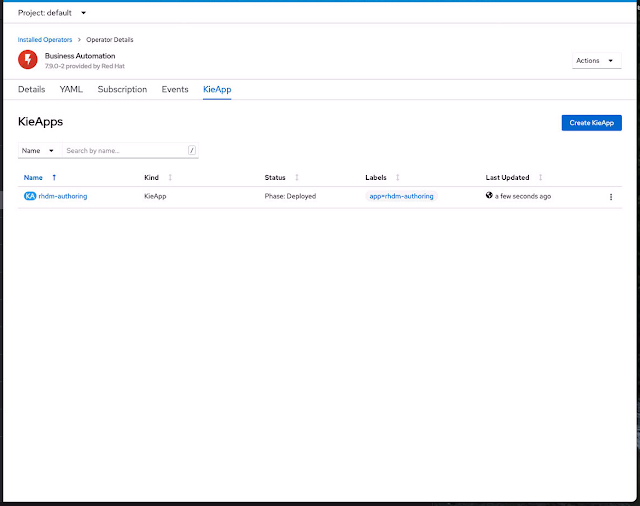Screen dimensions: 640x506
Task: Click the Name column header
Action: [33, 177]
